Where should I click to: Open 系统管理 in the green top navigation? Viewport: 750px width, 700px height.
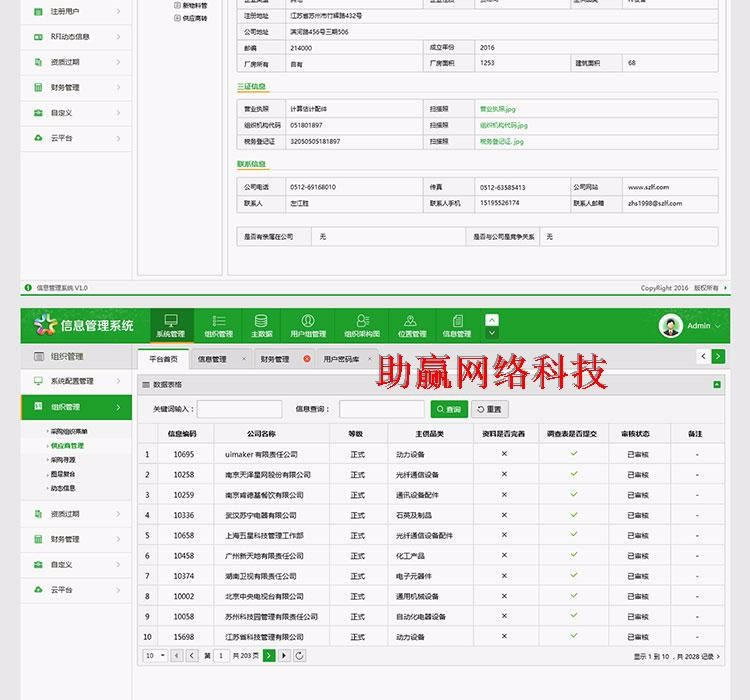(x=171, y=326)
